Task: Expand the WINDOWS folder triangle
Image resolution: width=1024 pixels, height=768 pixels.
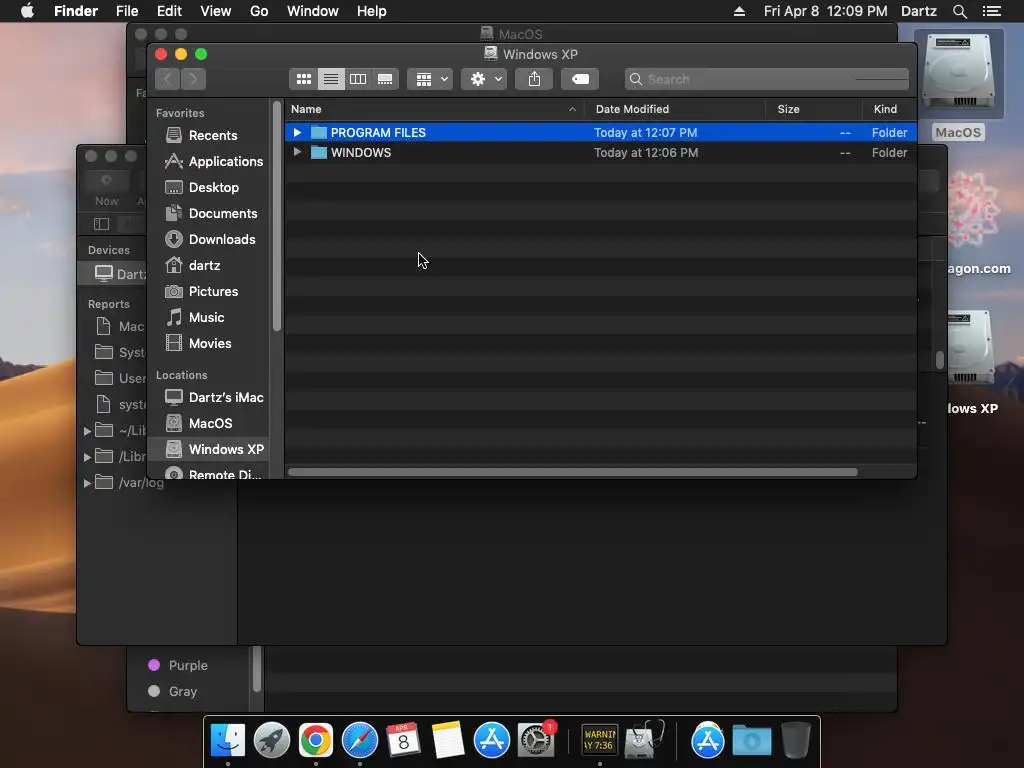Action: (x=297, y=152)
